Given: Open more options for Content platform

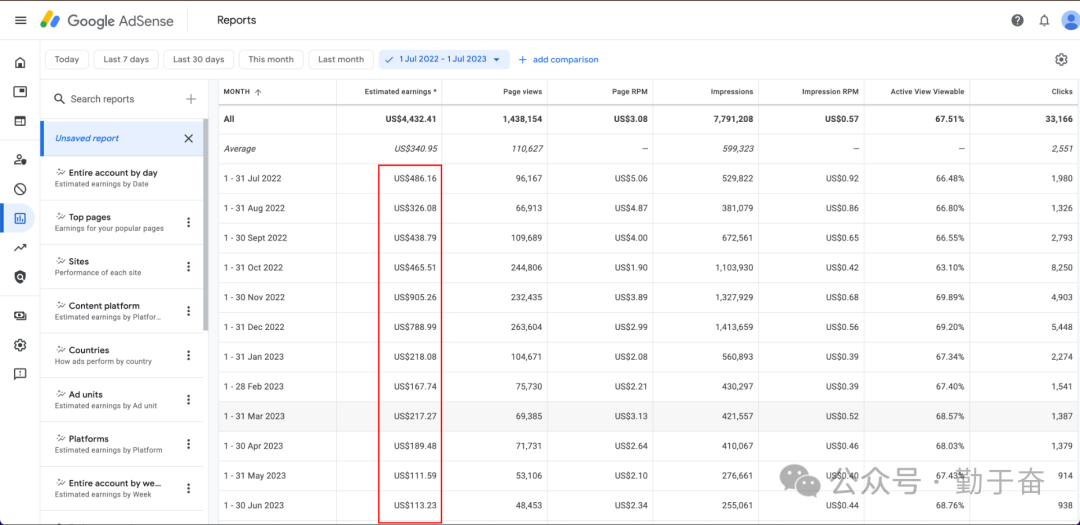Looking at the screenshot, I should (188, 311).
